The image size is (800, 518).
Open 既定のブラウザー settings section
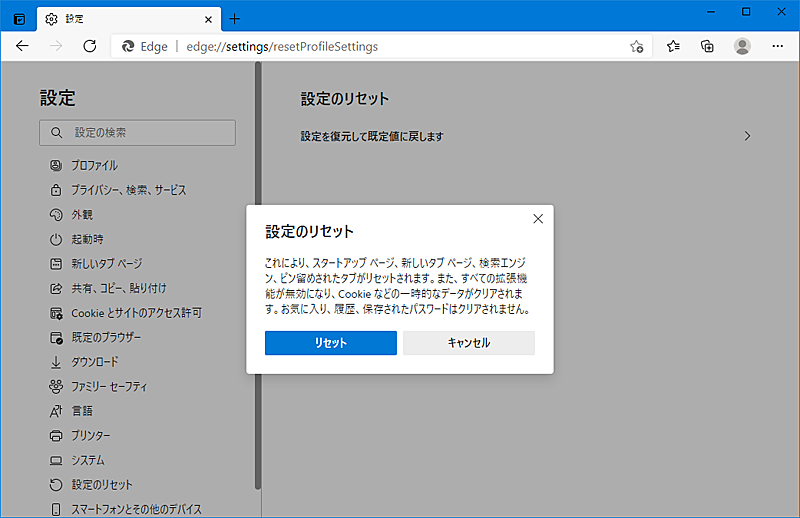pyautogui.click(x=106, y=337)
